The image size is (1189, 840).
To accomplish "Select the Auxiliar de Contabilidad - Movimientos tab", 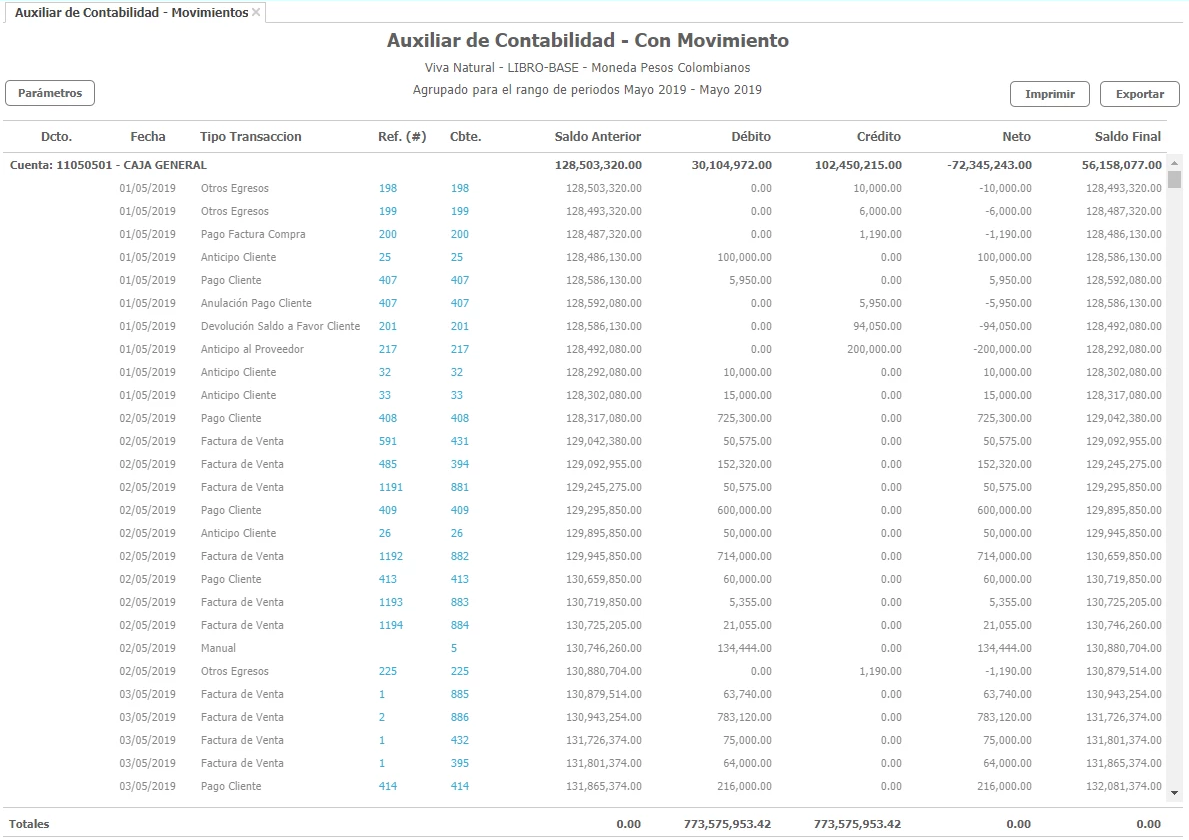I will [131, 12].
